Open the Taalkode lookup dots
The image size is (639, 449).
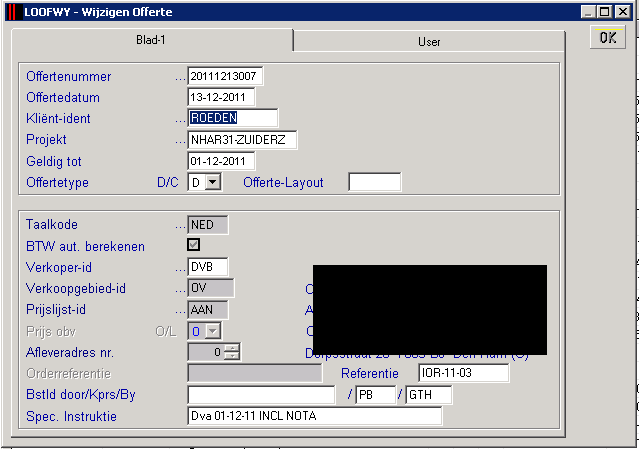(180, 227)
